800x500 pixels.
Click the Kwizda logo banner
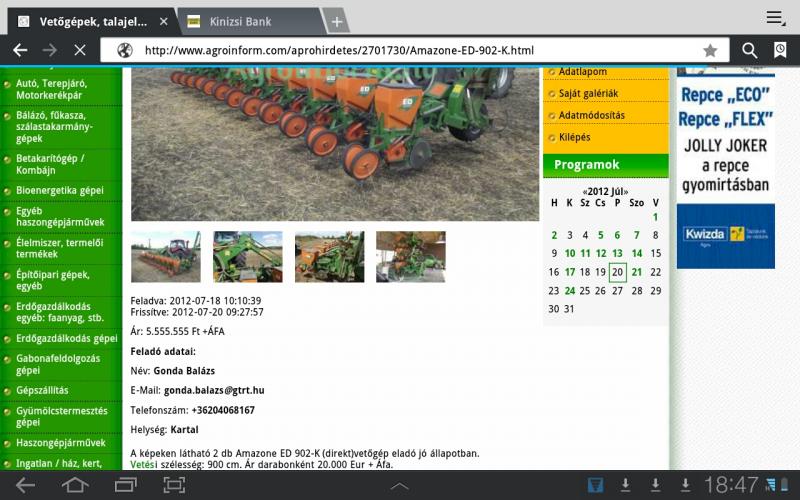726,236
